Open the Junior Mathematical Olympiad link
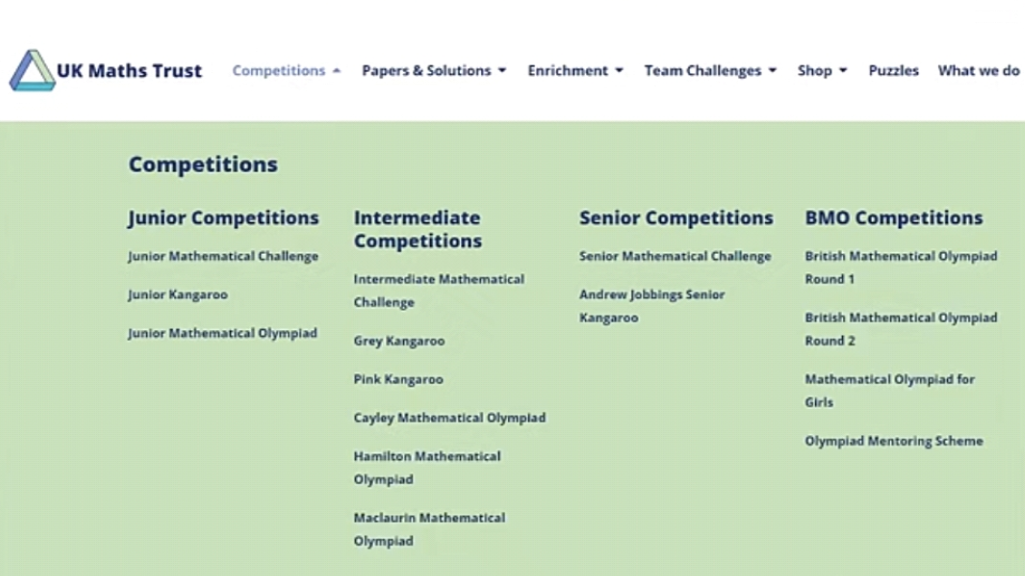The image size is (1025, 576). pyautogui.click(x=222, y=333)
